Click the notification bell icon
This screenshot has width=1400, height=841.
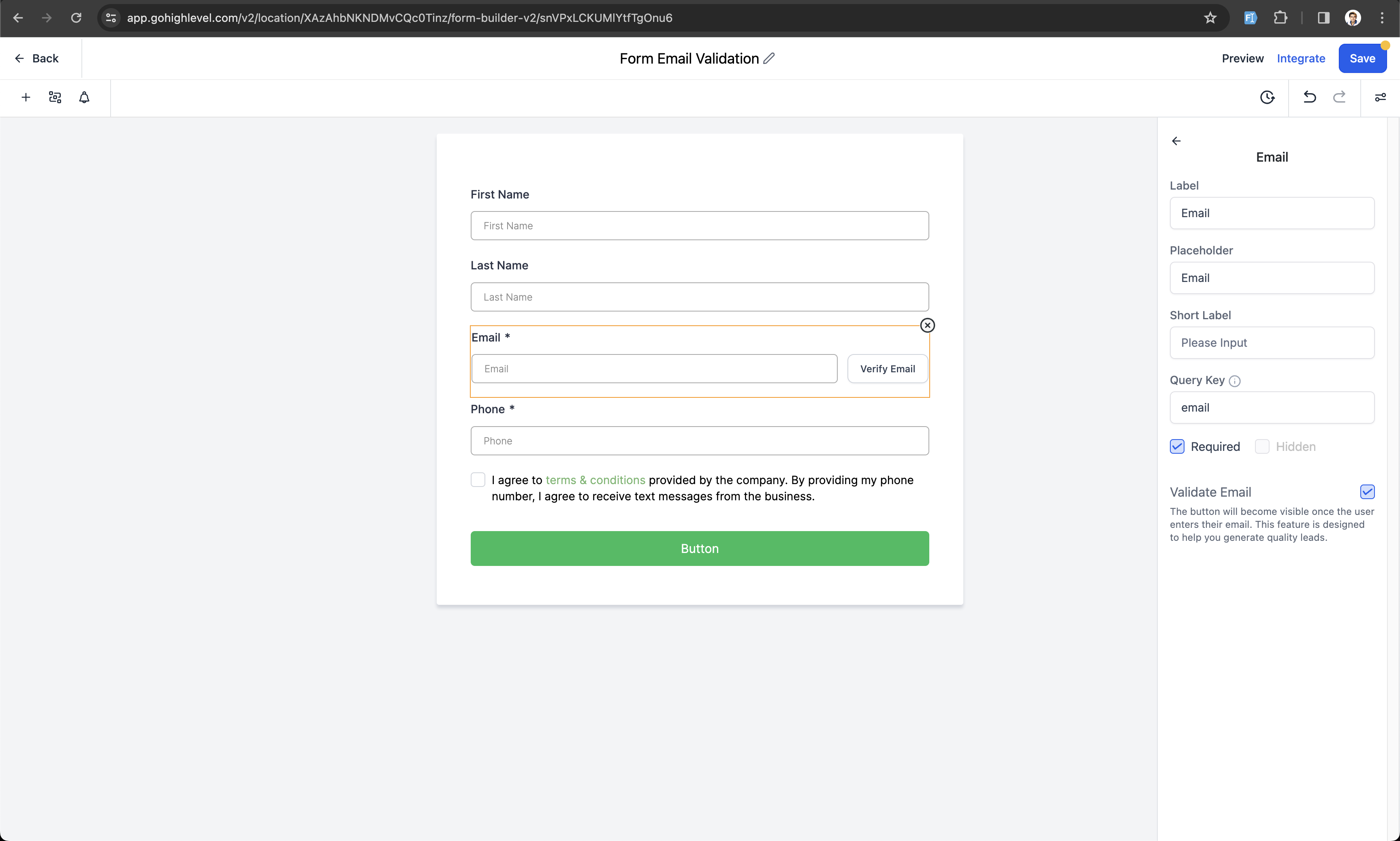(84, 98)
